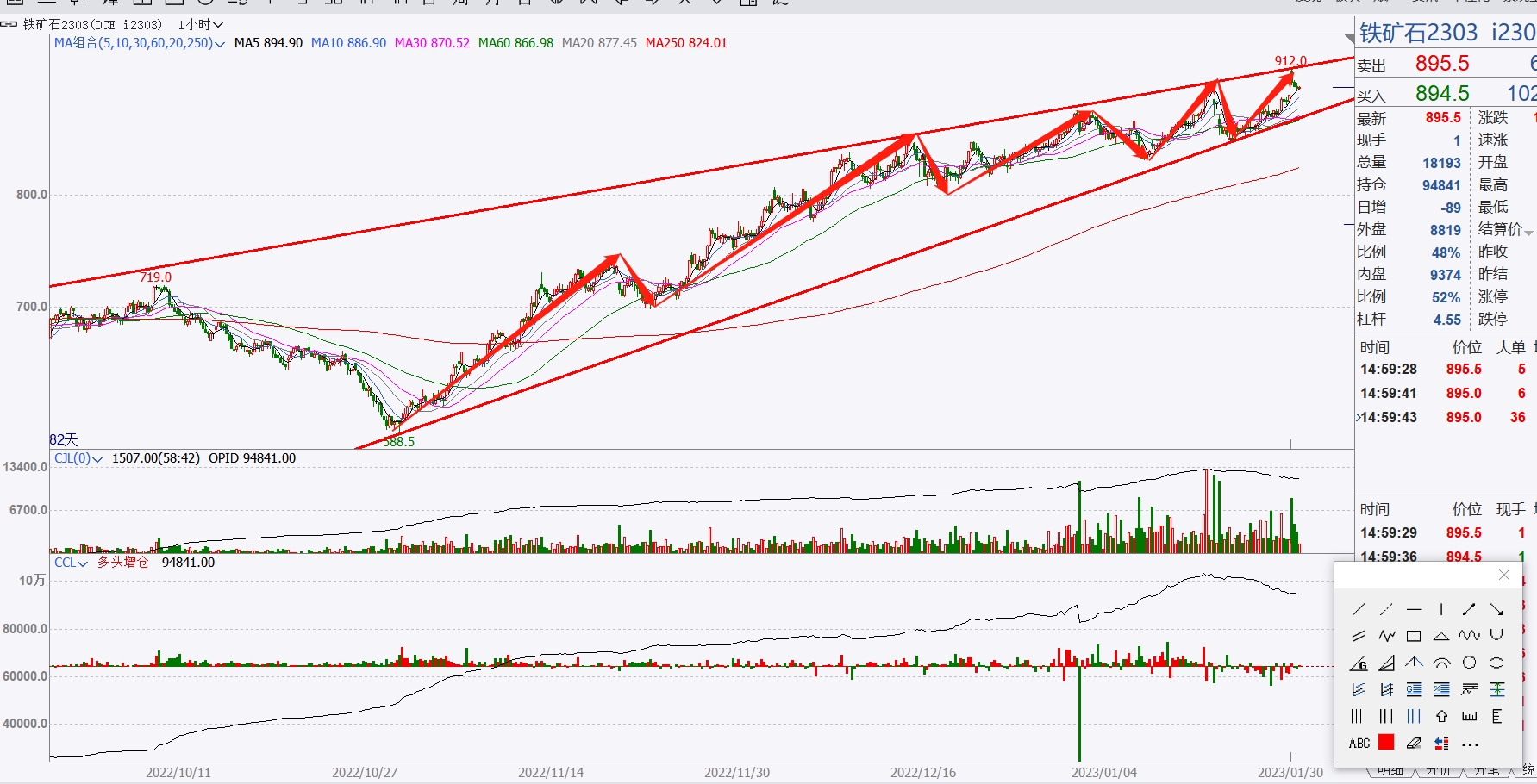Select the three blue vertical lines tool
This screenshot has height=784, width=1537.
(x=1414, y=716)
